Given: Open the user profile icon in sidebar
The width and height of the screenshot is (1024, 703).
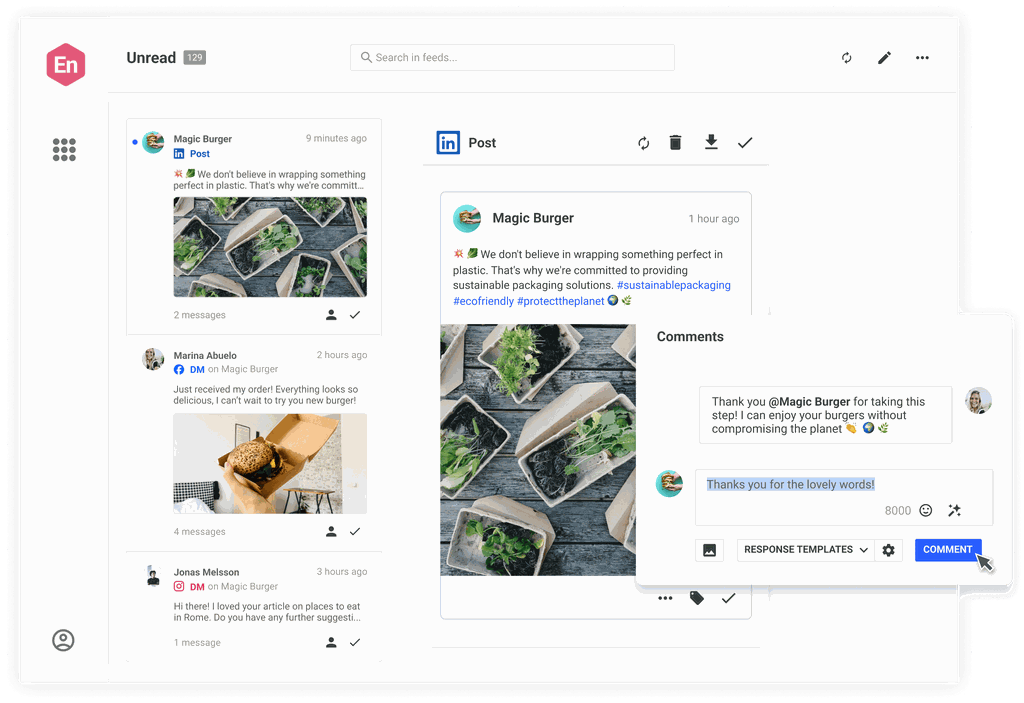Looking at the screenshot, I should click(63, 640).
